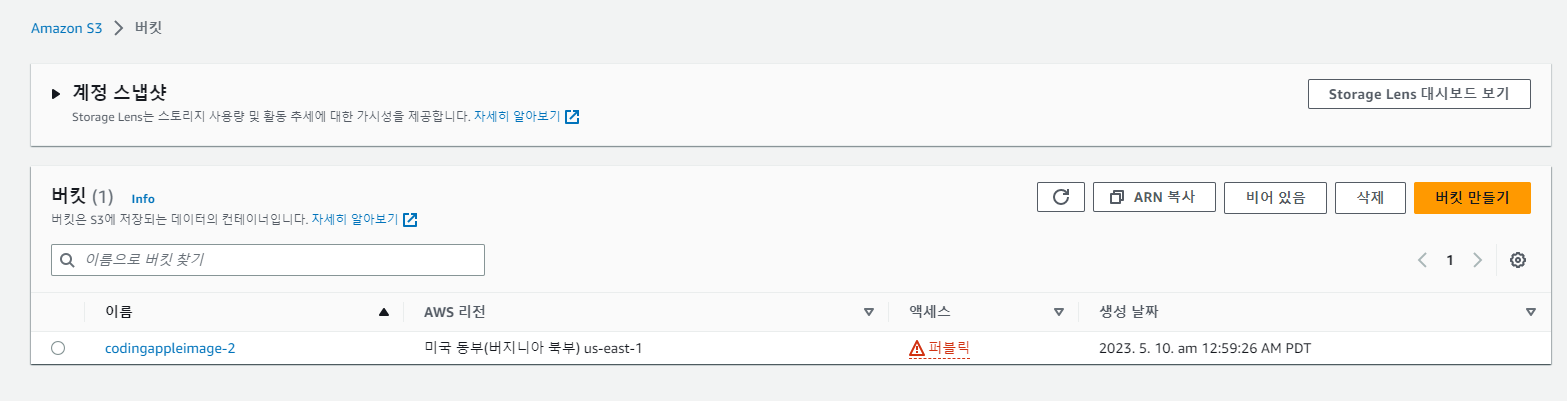Go to Amazon S3 breadcrumb
The image size is (1567, 401).
(x=67, y=28)
